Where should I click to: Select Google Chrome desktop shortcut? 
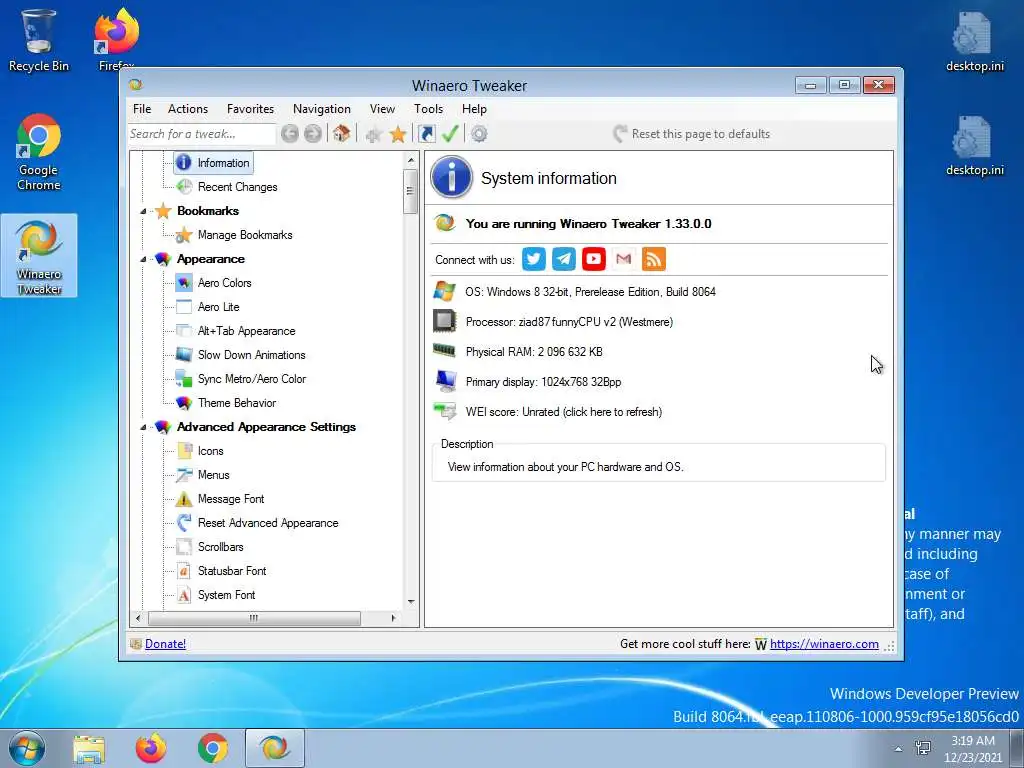(x=39, y=152)
